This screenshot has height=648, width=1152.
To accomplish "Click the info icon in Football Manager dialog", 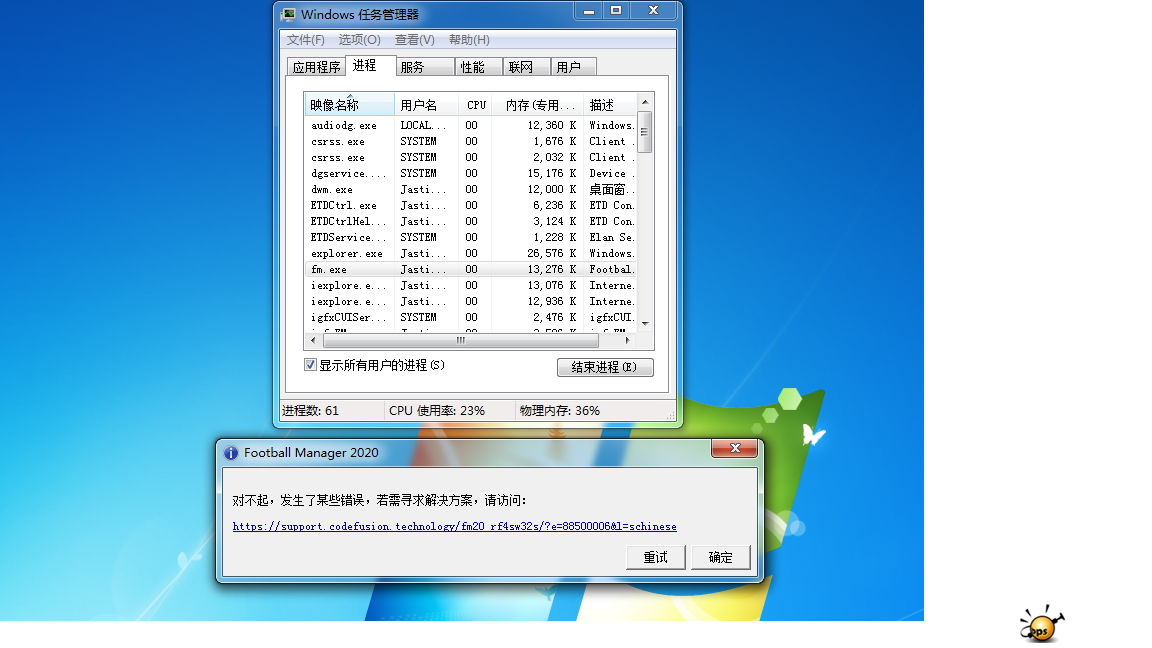I will [x=231, y=453].
